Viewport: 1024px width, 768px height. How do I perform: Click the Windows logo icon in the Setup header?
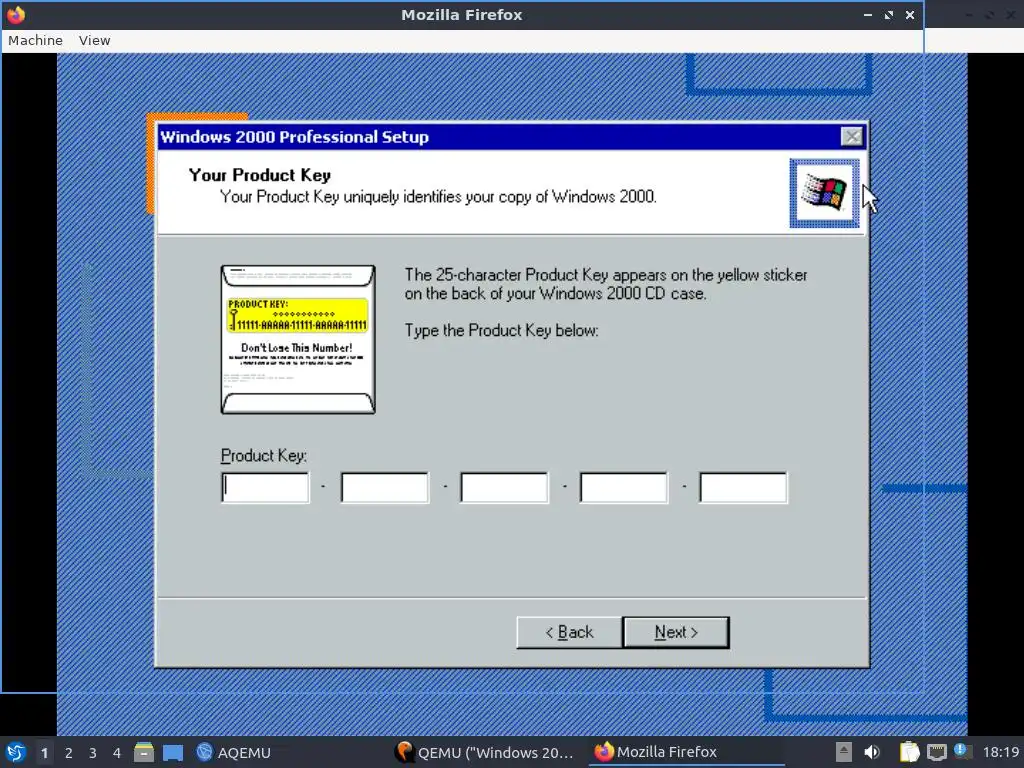(x=824, y=193)
